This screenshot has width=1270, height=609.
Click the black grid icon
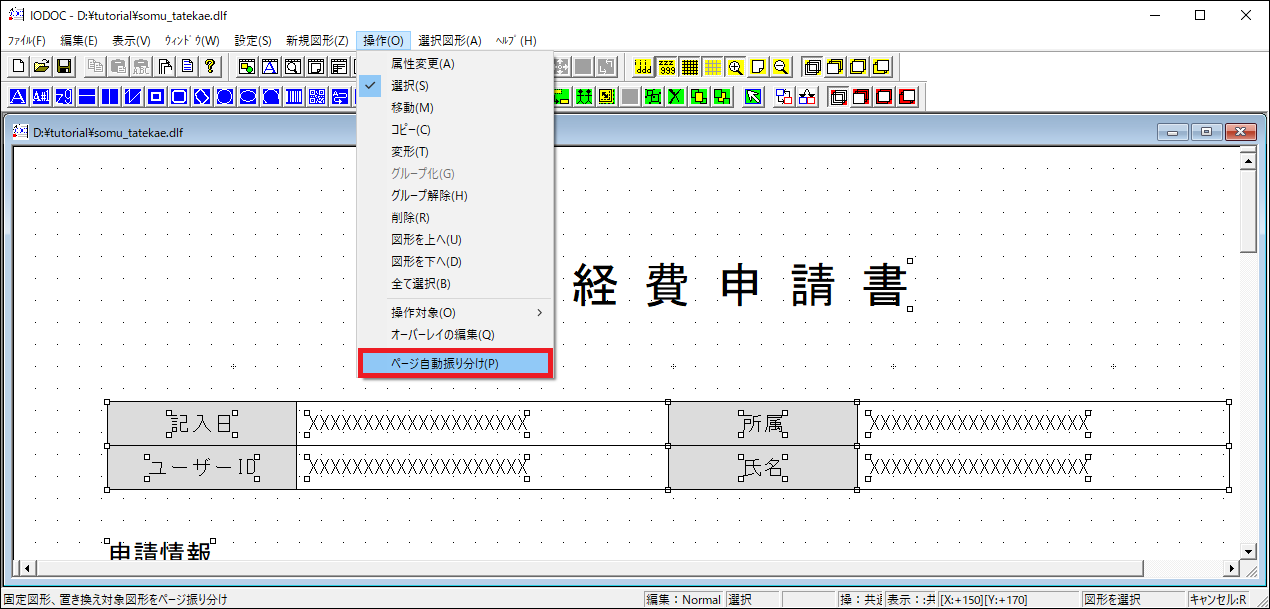(x=690, y=67)
